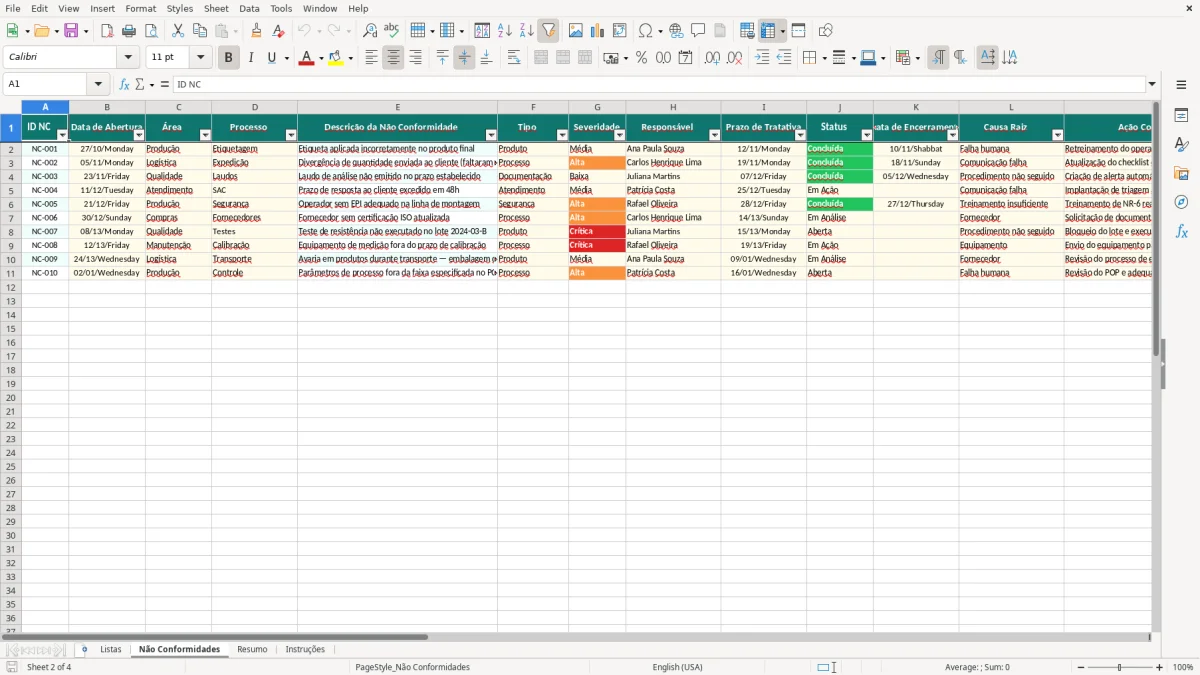The height and width of the screenshot is (675, 1200).
Task: Open Print Preview via toolbar icon
Action: [151, 31]
